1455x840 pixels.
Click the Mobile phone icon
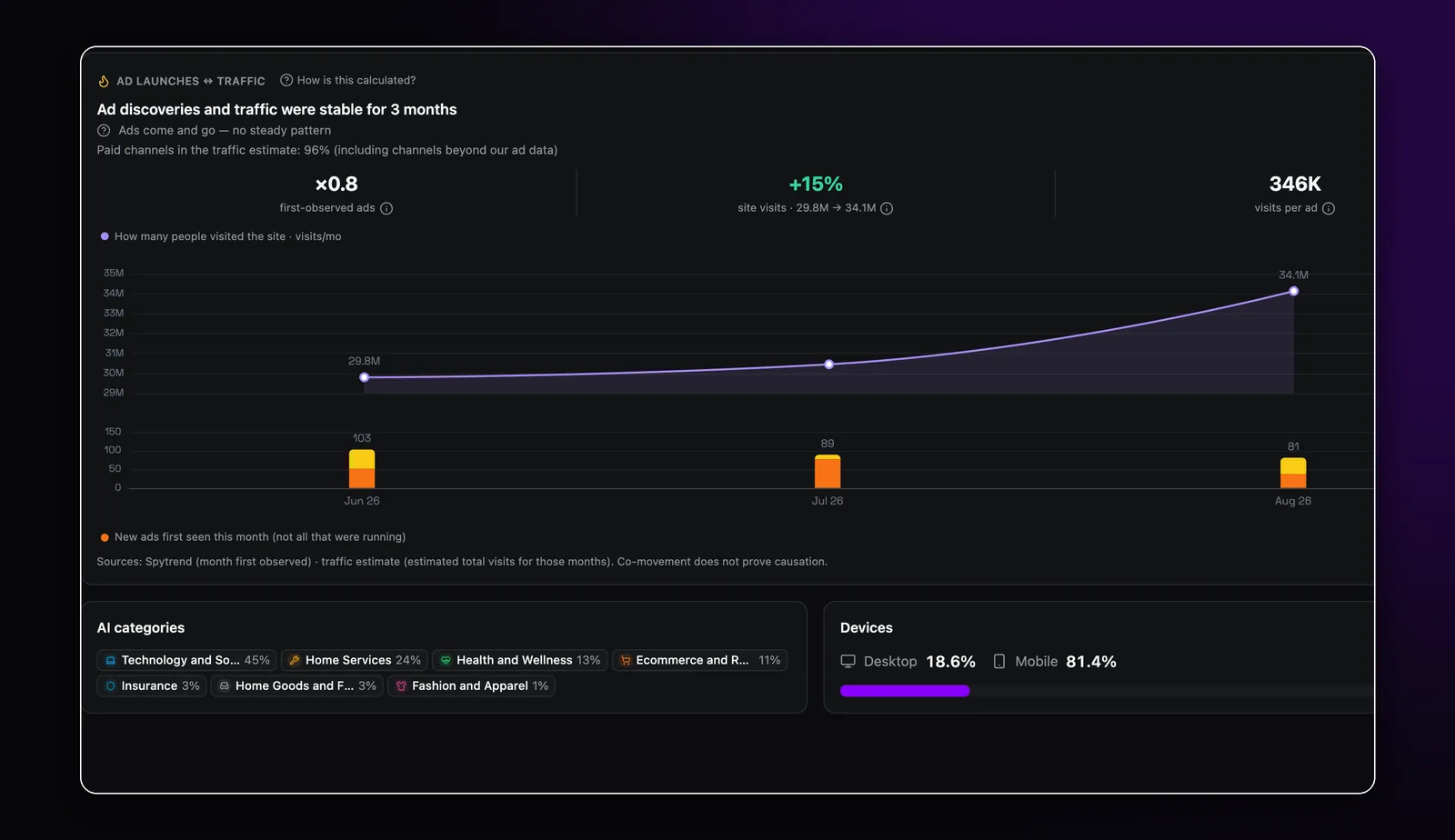pyautogui.click(x=999, y=662)
